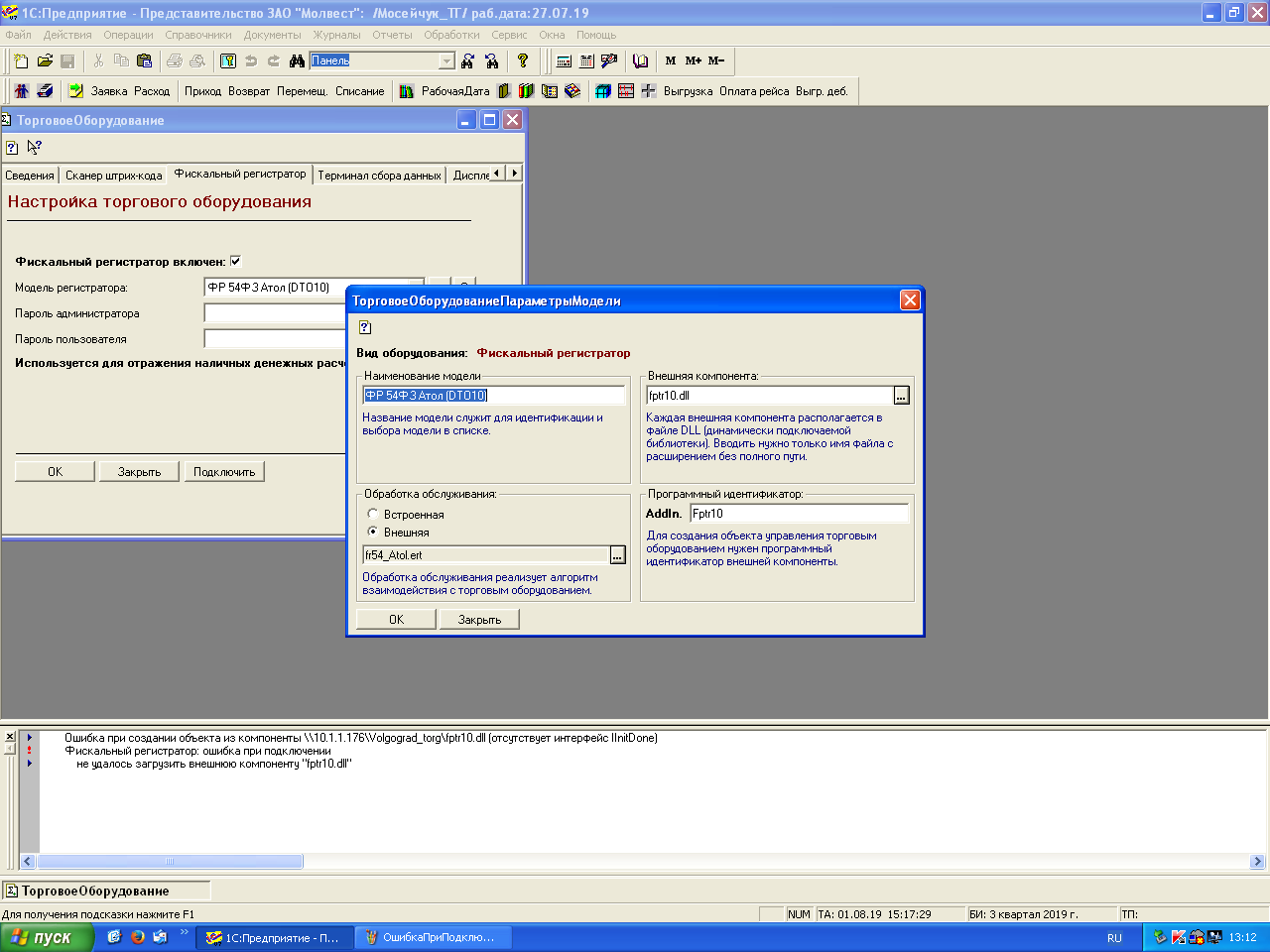Switch to ОшибкаПриПодклю taskbar window

[x=432, y=937]
